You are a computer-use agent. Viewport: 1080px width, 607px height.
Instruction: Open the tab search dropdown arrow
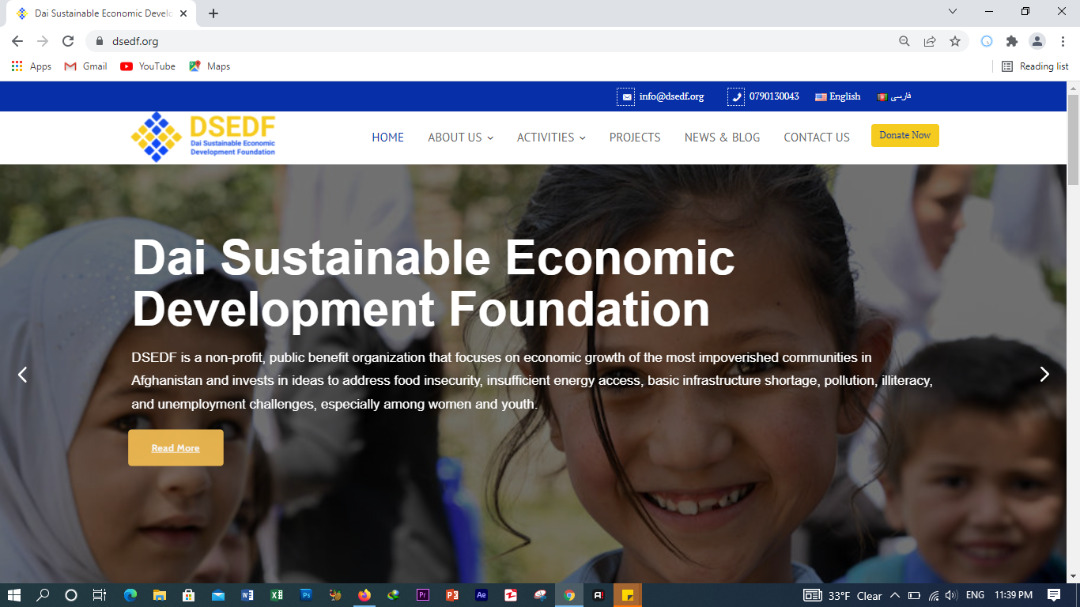tap(953, 11)
